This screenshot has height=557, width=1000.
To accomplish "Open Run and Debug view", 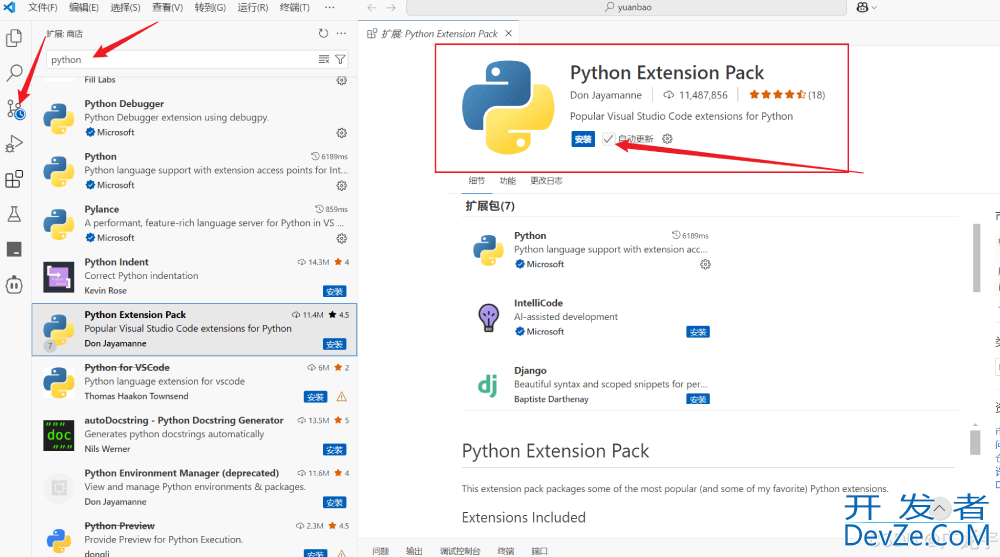I will [14, 144].
